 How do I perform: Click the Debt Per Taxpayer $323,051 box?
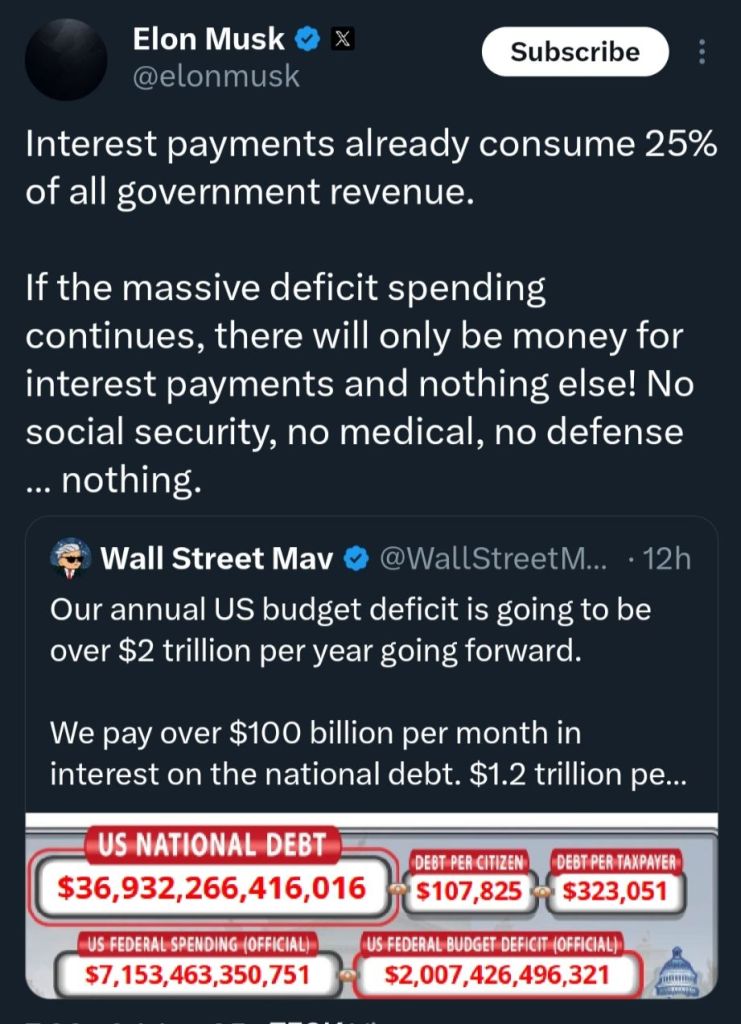point(615,890)
